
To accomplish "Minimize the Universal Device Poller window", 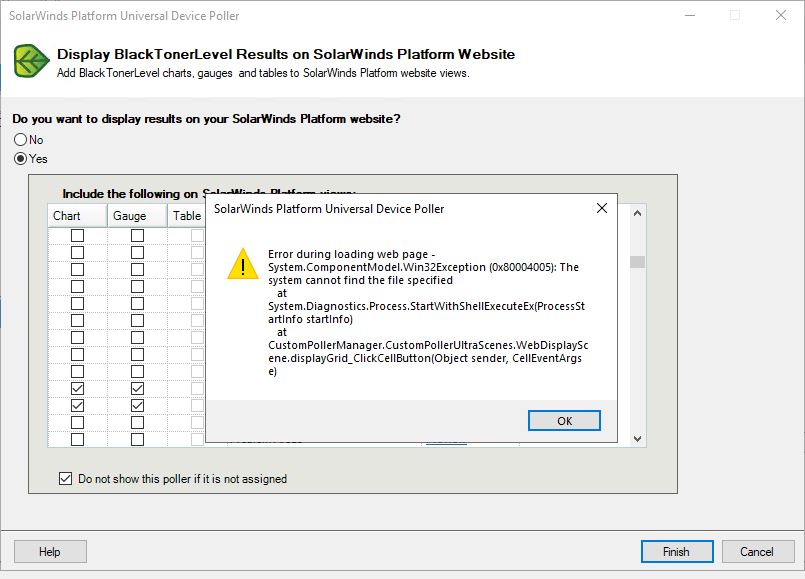I will click(690, 15).
